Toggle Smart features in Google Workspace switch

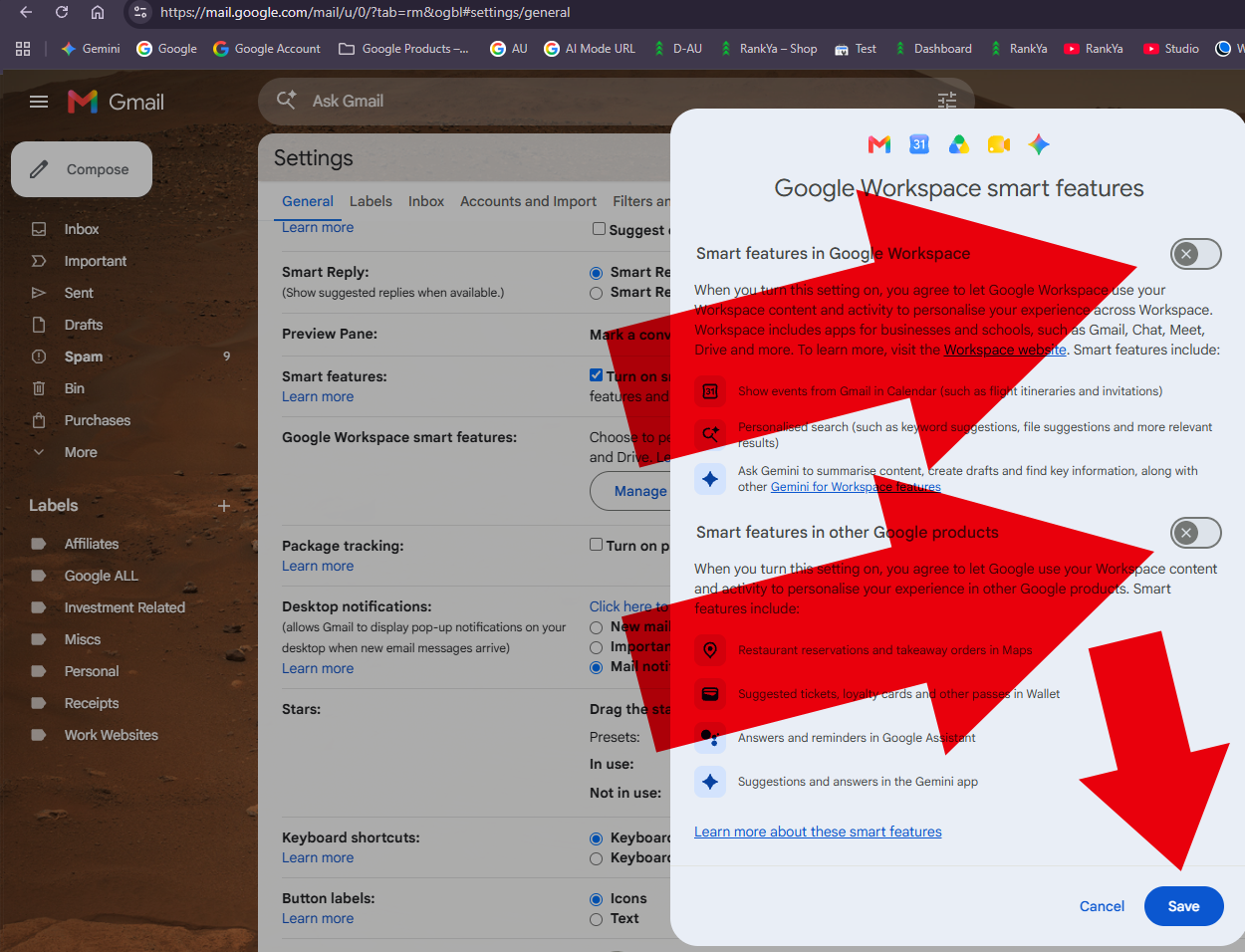click(1195, 254)
